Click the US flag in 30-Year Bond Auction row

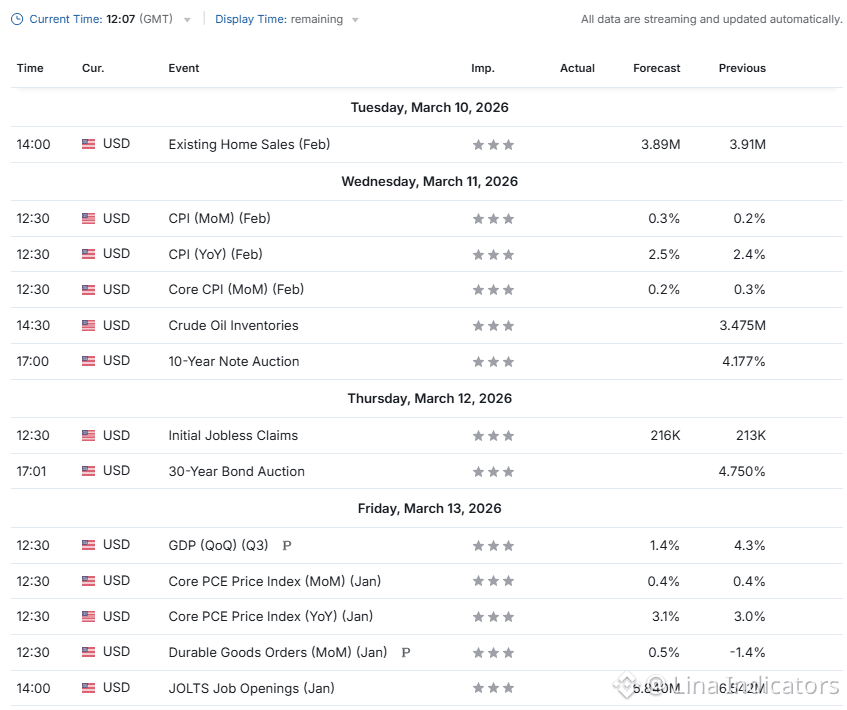point(88,471)
